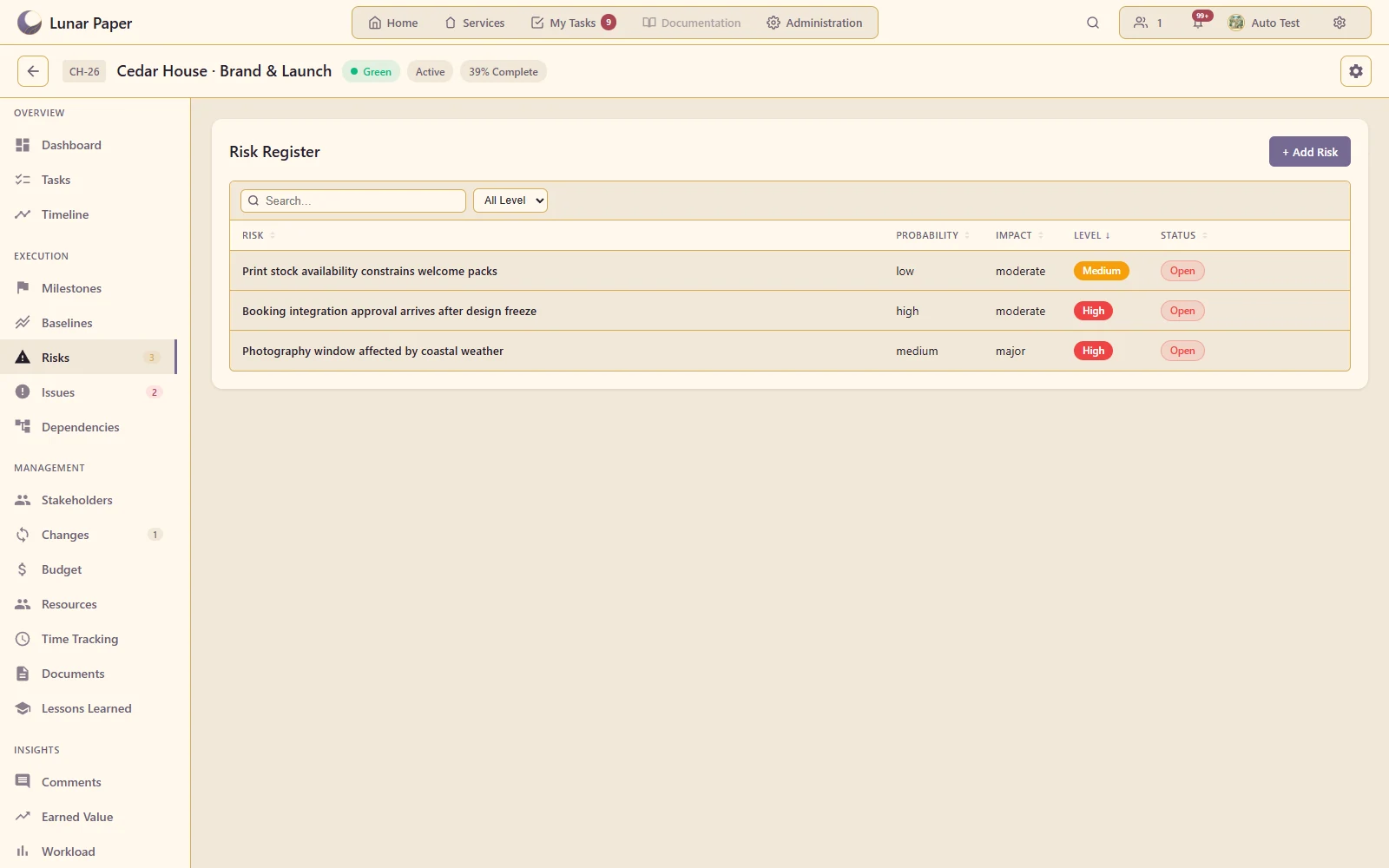This screenshot has width=1389, height=868.
Task: Click the Add Risk button
Action: (x=1310, y=152)
